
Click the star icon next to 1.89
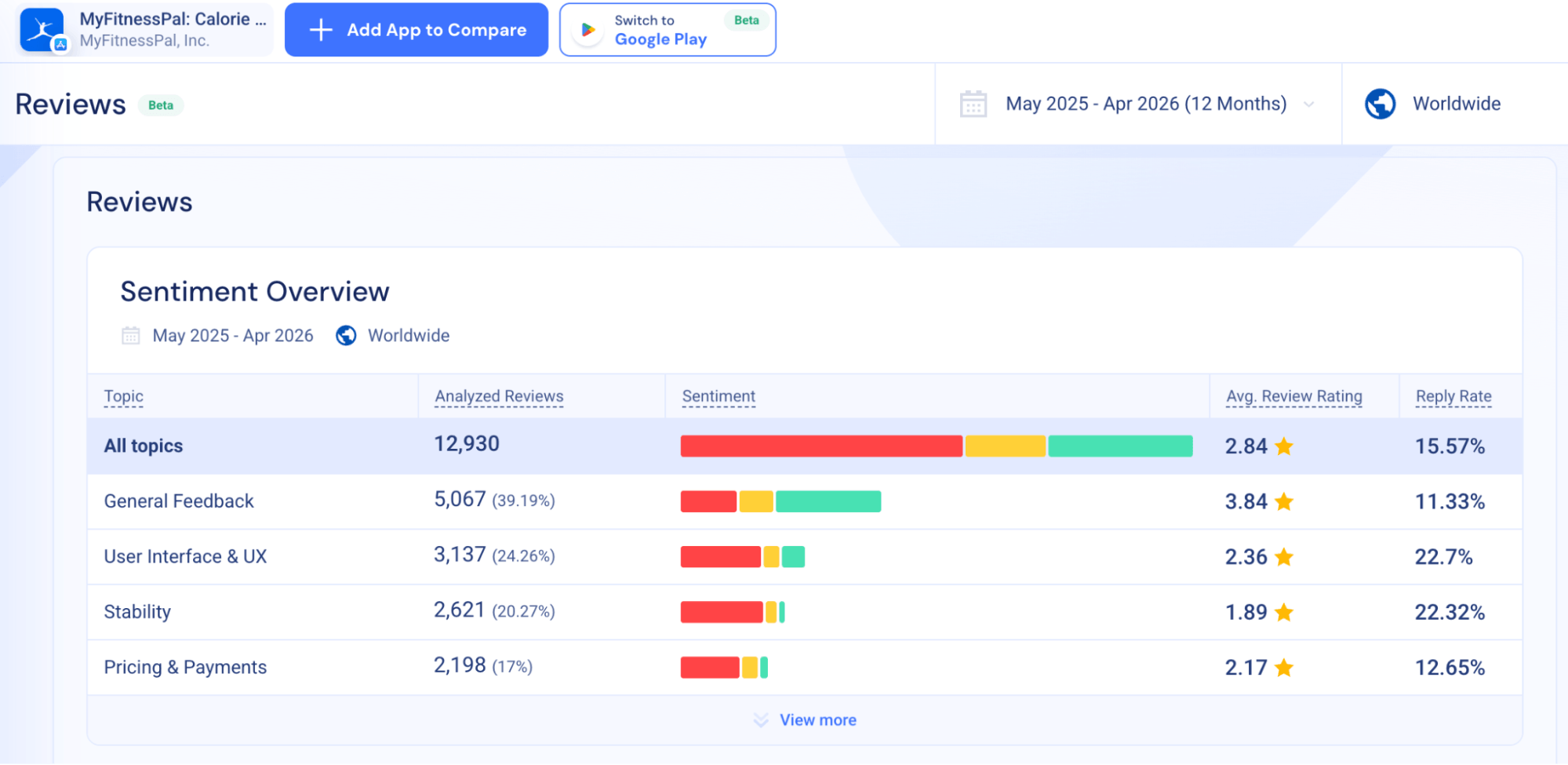coord(1284,612)
